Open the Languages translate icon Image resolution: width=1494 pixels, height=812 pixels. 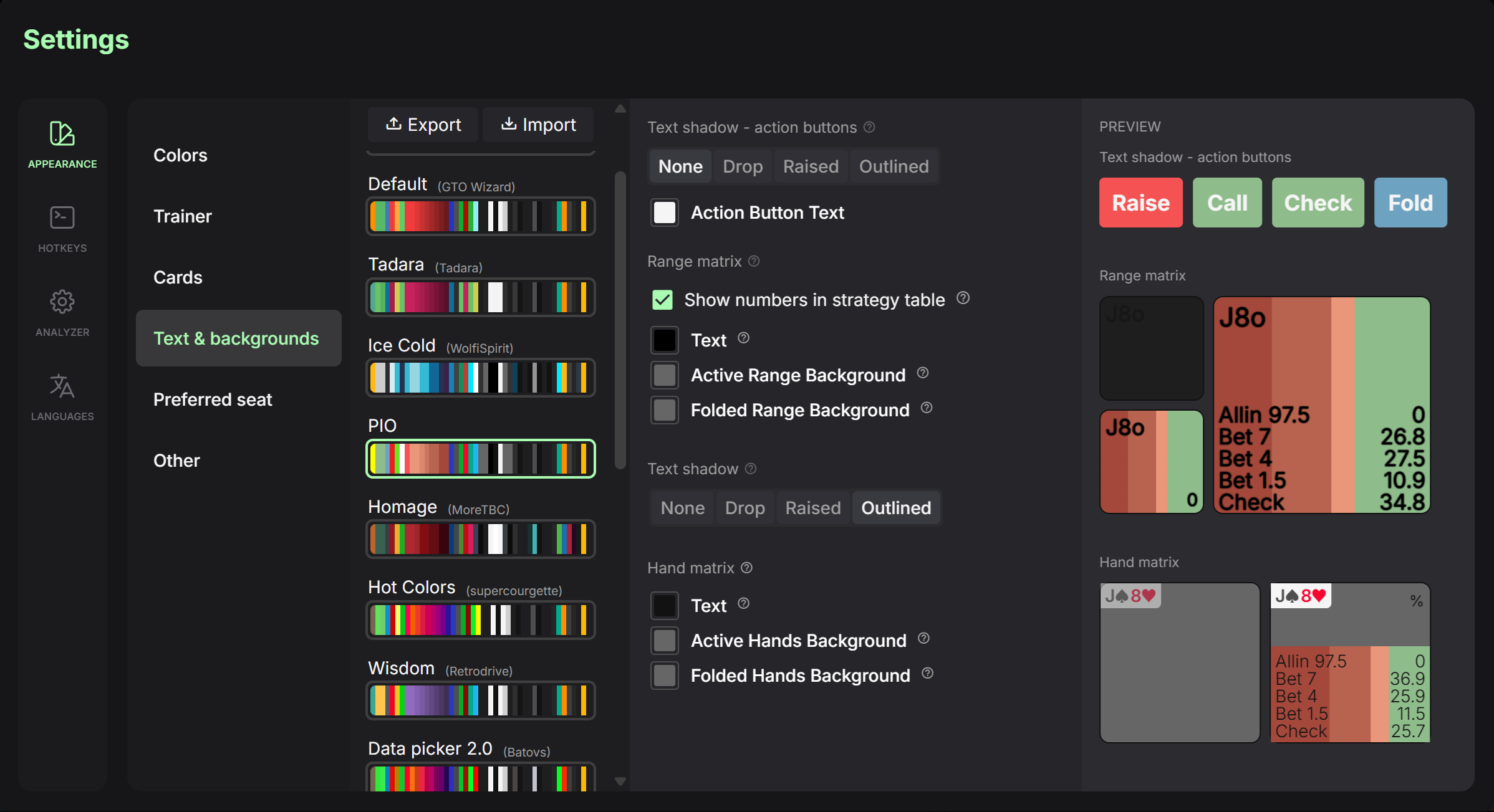pos(62,386)
